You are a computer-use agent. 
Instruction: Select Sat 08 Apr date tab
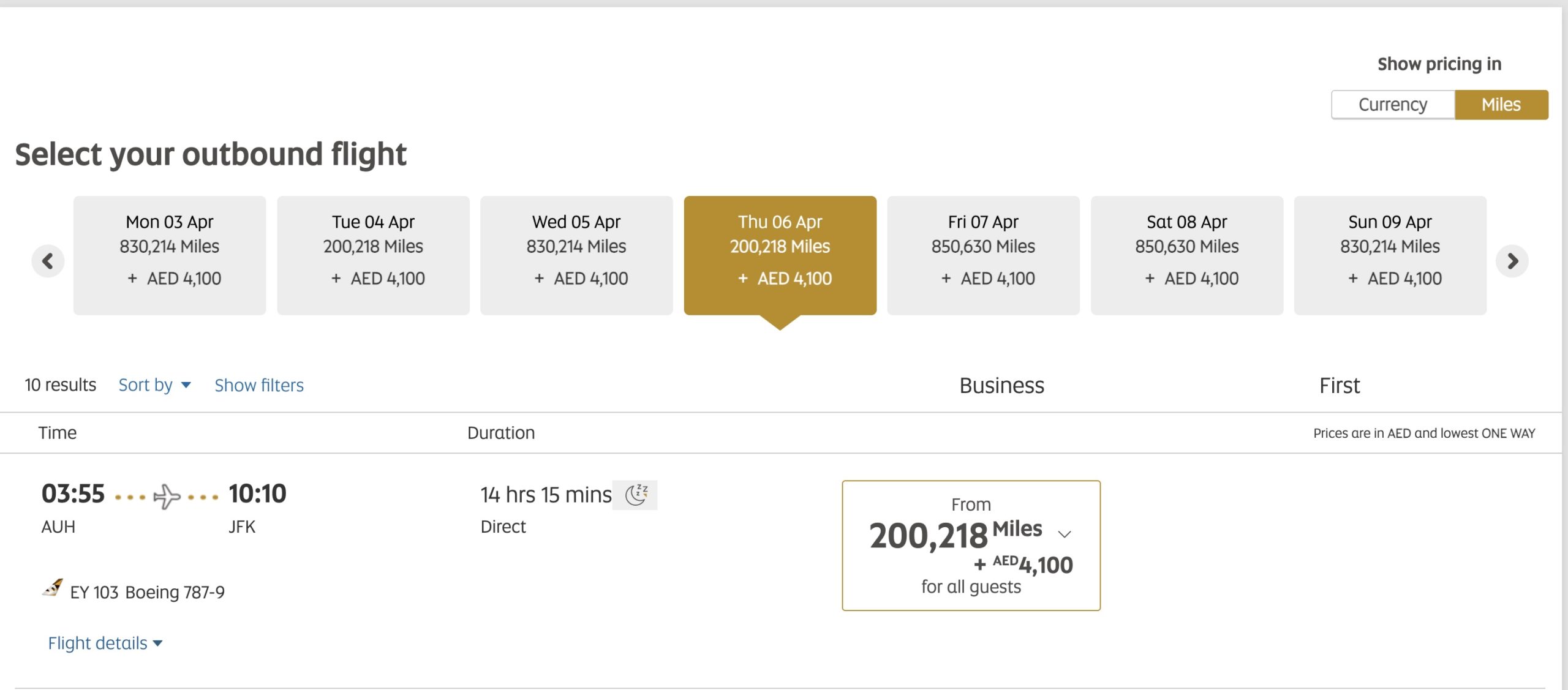pos(1186,255)
